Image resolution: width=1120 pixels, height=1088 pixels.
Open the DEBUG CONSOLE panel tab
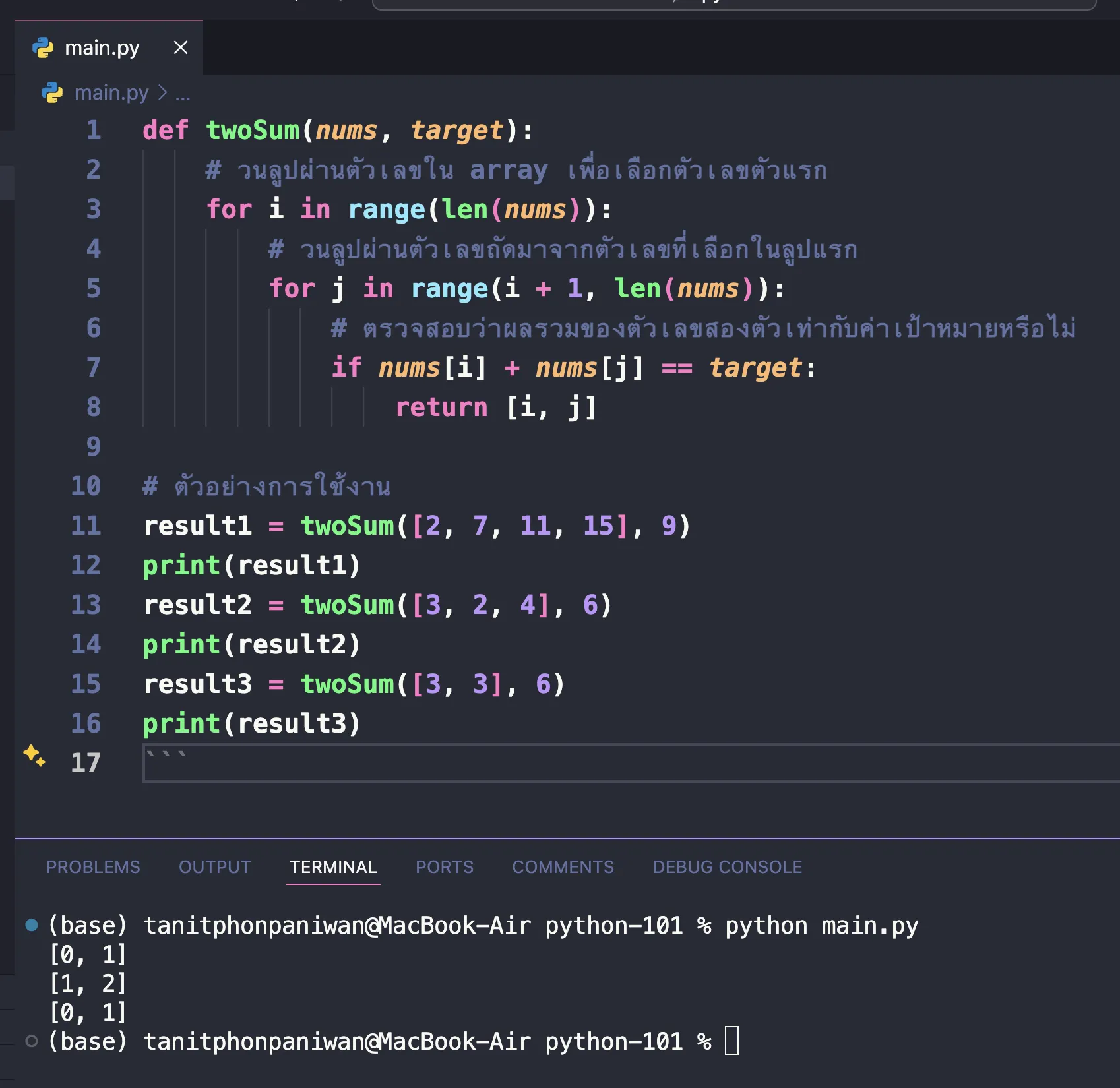(x=728, y=866)
